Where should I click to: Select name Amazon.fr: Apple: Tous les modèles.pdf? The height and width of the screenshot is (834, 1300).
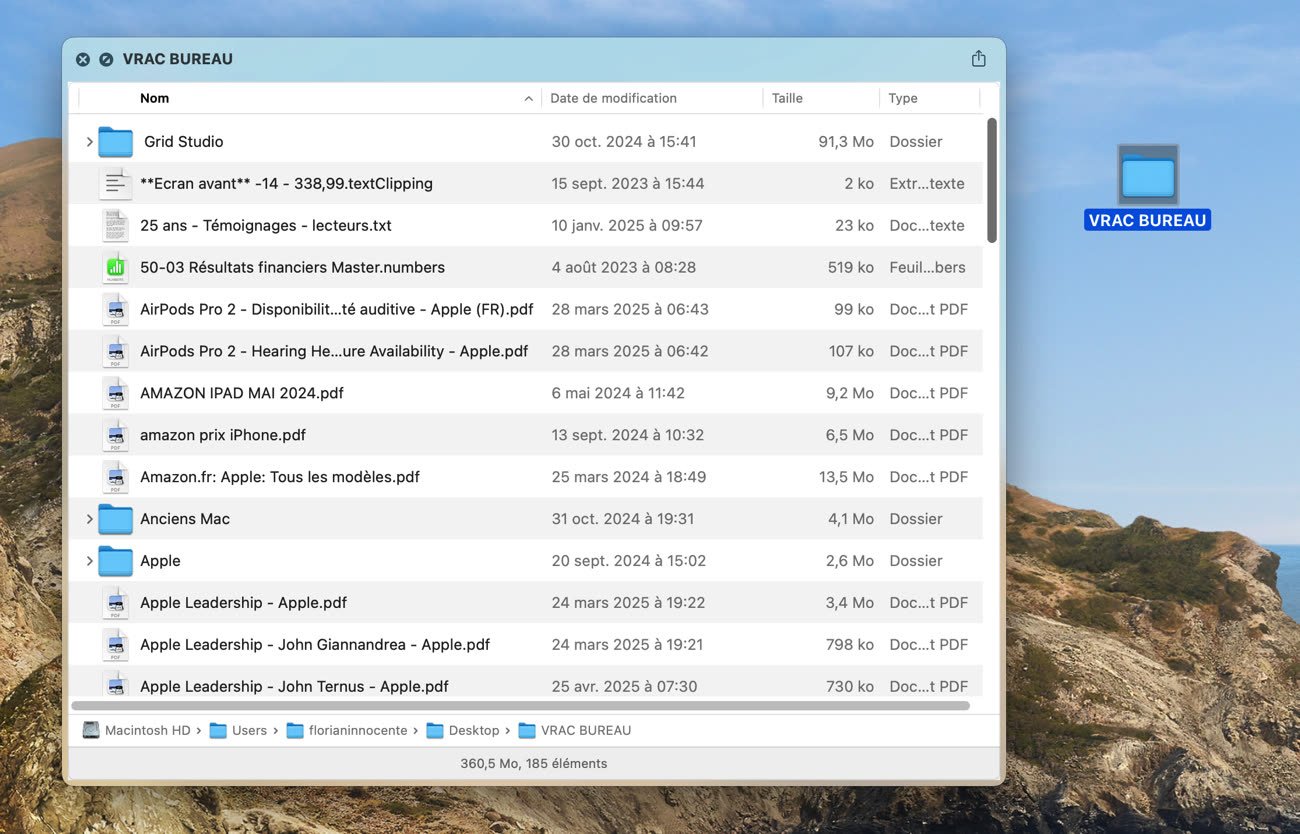coord(280,478)
